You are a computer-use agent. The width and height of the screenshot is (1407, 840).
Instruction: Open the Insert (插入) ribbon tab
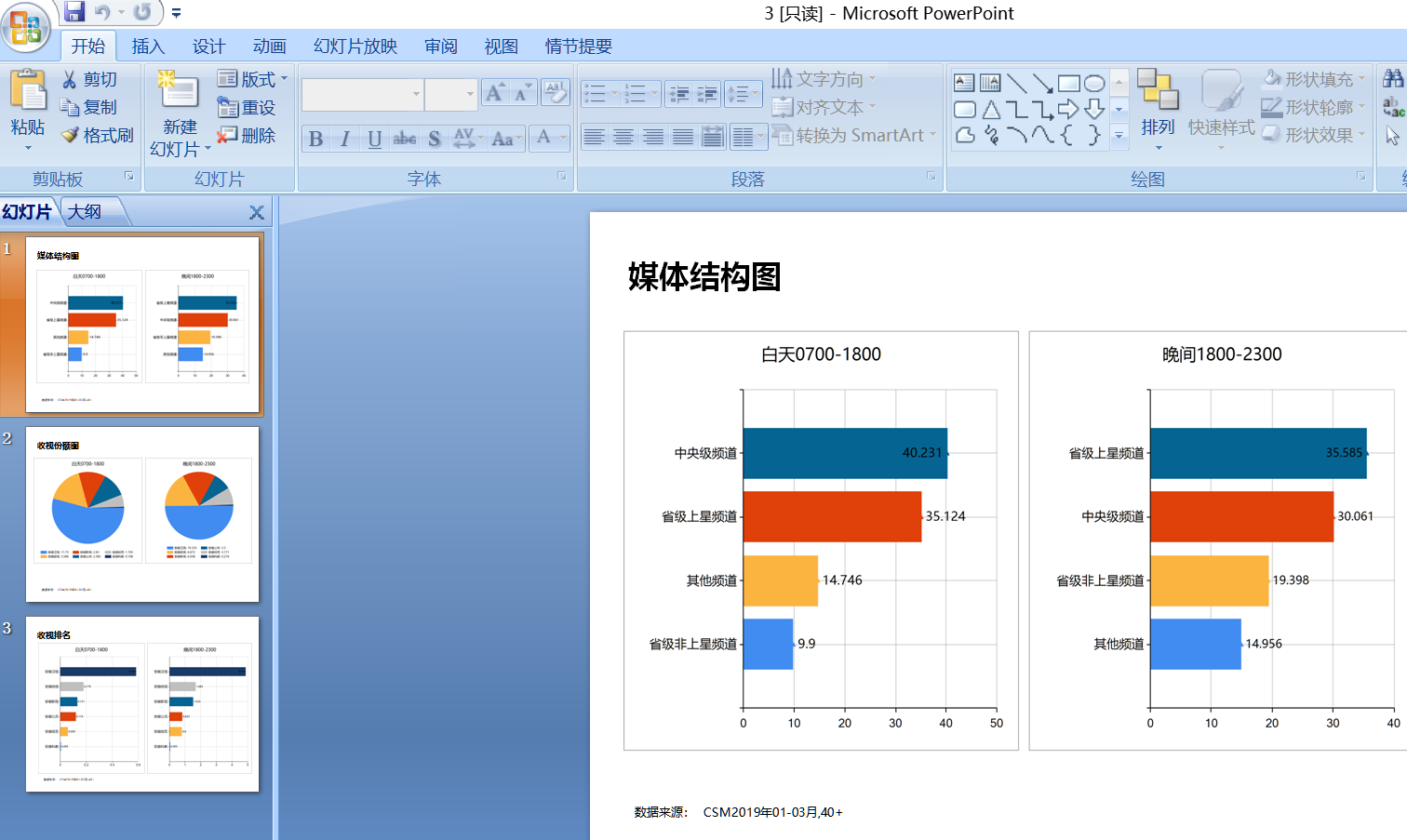click(148, 47)
